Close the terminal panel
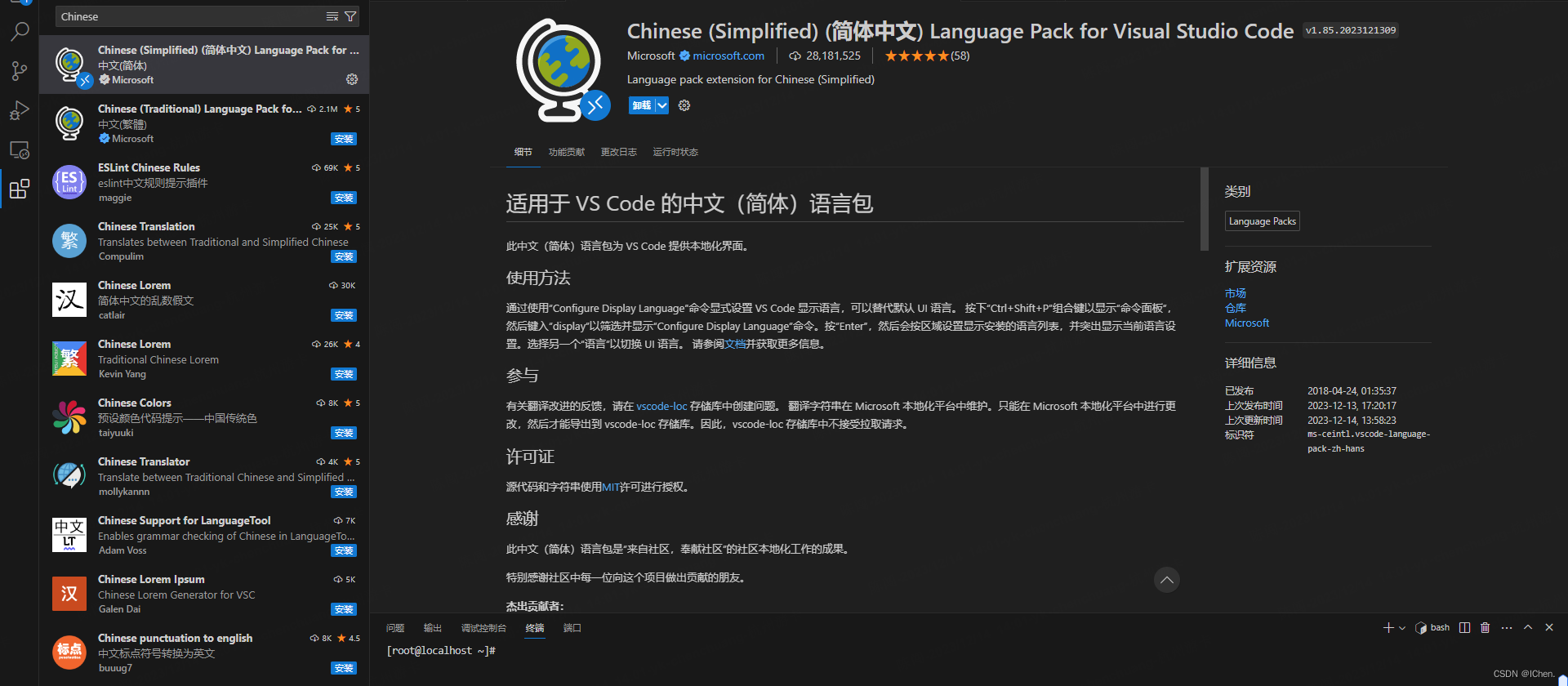Viewport: 1568px width, 686px height. coord(1549,627)
